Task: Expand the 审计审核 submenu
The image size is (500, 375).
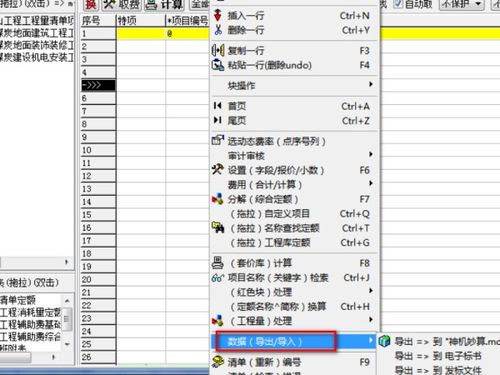Action: point(293,155)
